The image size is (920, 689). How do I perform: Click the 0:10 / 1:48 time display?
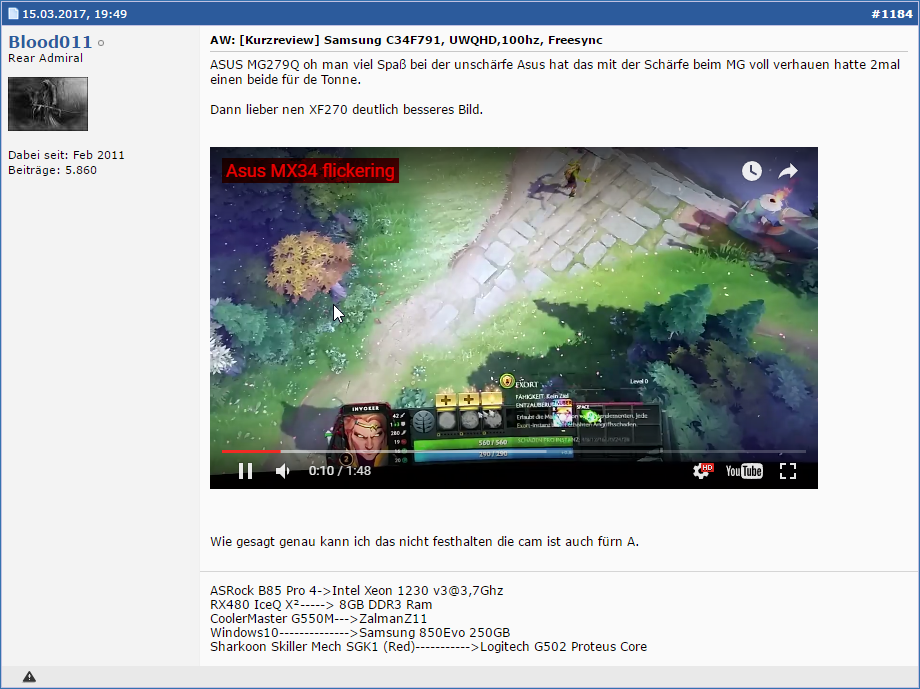click(340, 471)
